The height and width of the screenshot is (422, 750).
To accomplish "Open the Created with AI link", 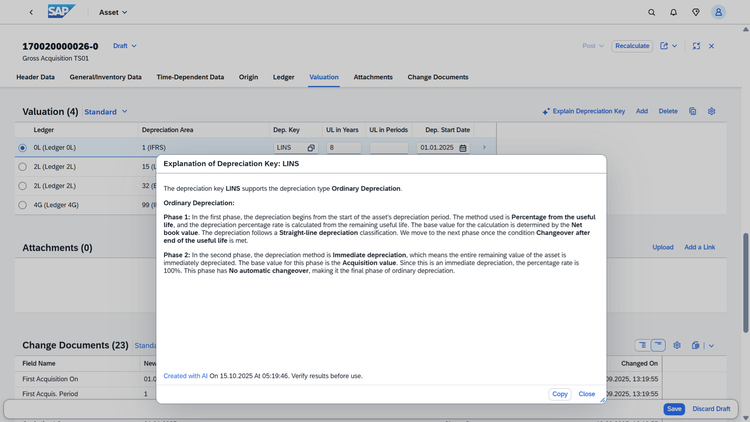I will (x=186, y=376).
